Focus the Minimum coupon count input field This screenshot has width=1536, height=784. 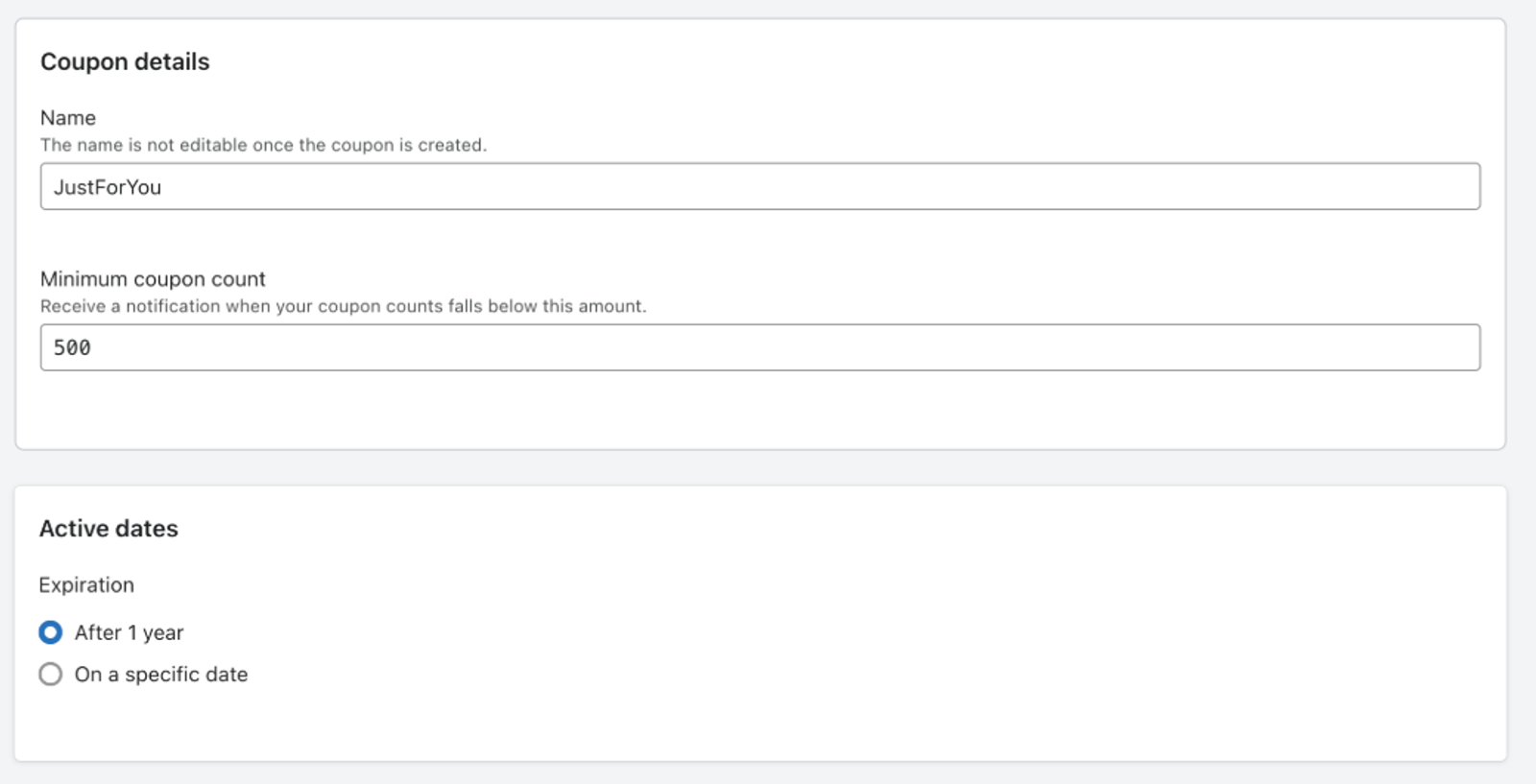click(760, 347)
